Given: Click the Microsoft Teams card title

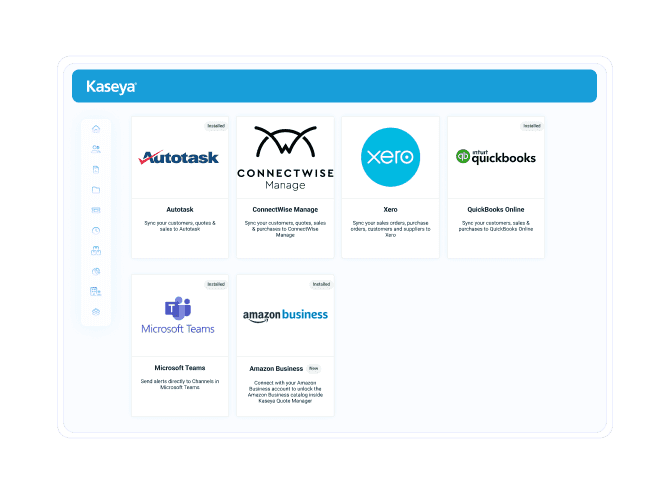Looking at the screenshot, I should [x=180, y=368].
